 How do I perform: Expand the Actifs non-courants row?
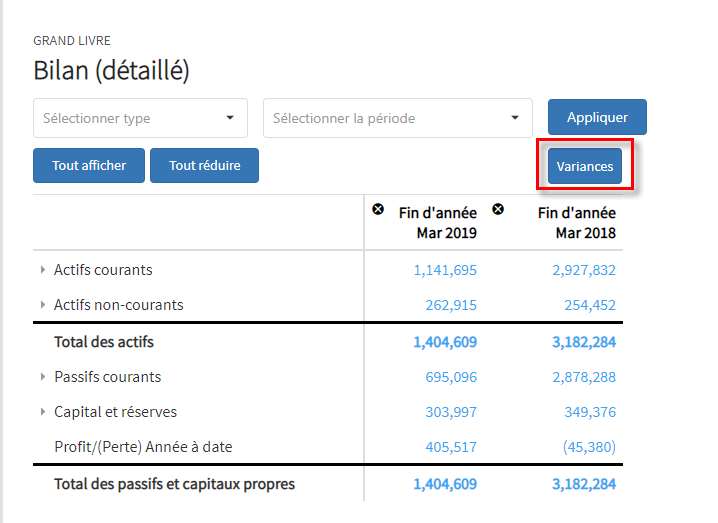tap(43, 305)
